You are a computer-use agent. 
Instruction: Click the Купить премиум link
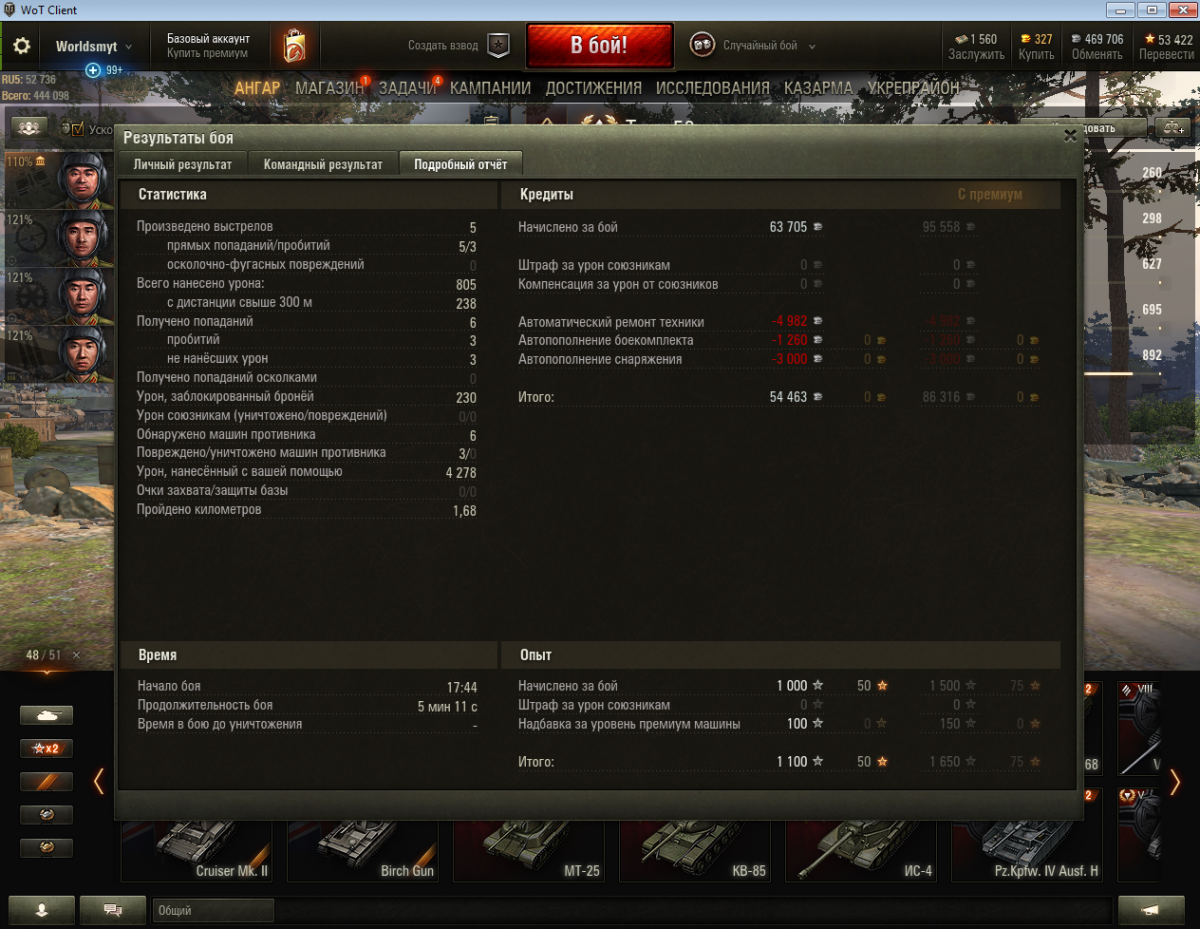(x=207, y=54)
